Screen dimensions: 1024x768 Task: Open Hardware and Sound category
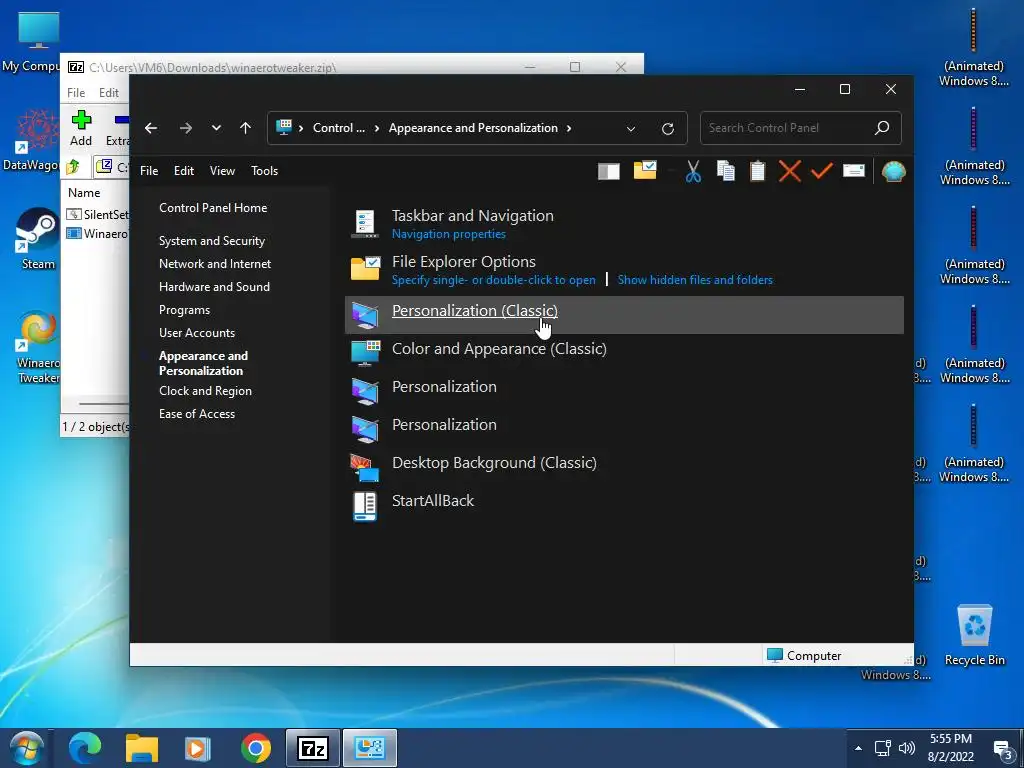[214, 287]
